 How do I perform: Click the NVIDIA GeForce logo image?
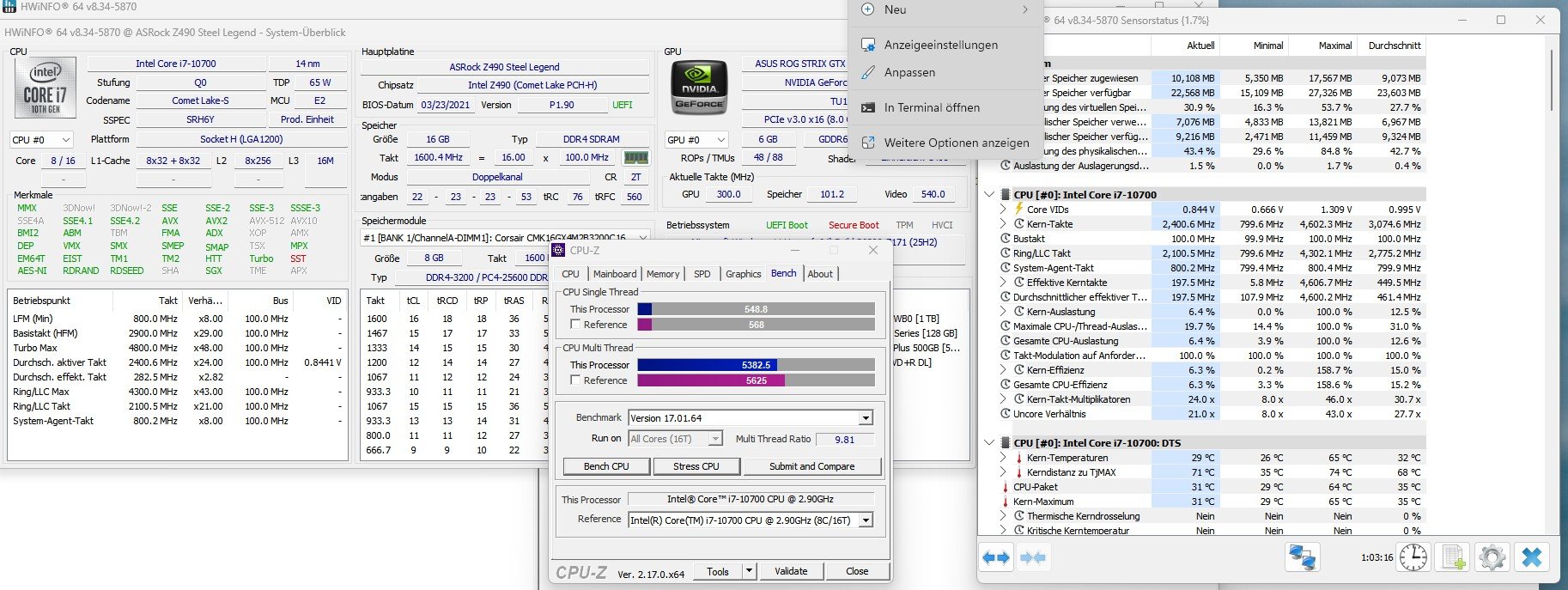(x=699, y=88)
